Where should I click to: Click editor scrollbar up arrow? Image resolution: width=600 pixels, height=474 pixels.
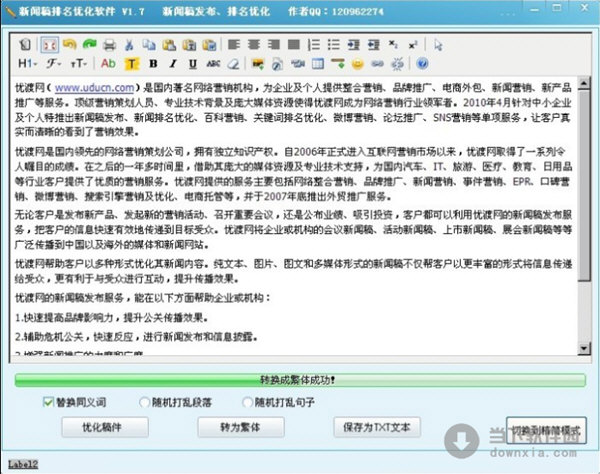(584, 83)
